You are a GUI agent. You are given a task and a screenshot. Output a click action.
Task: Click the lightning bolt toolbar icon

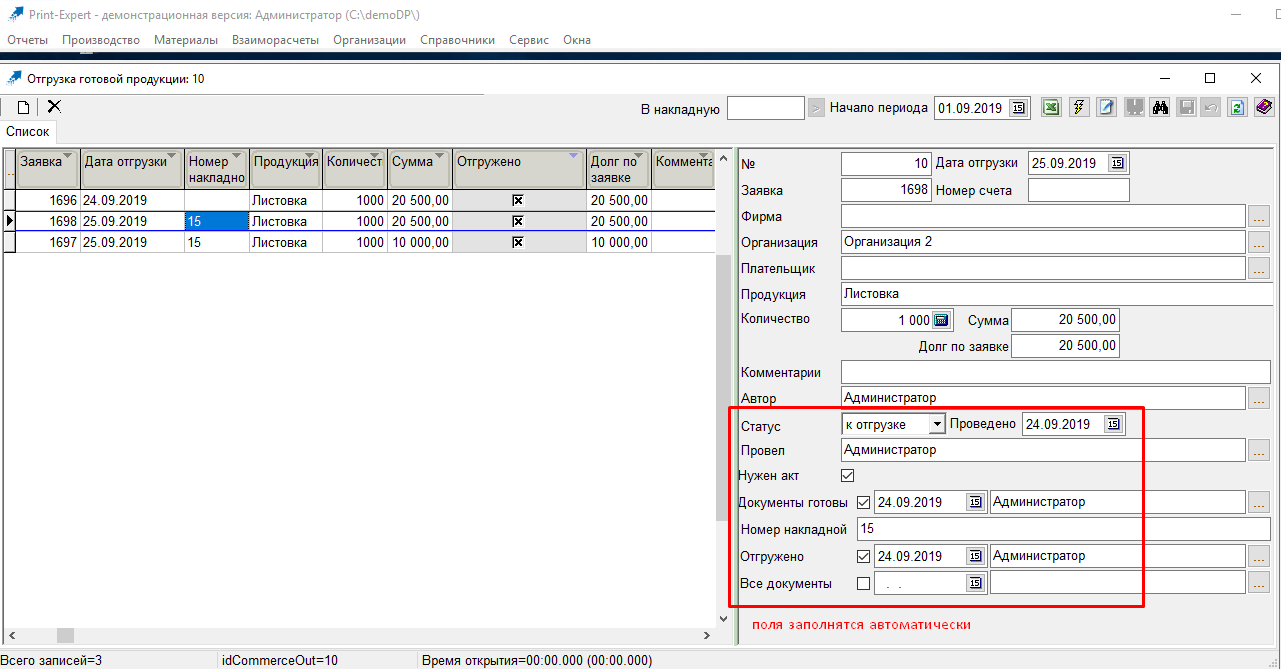pos(1079,108)
